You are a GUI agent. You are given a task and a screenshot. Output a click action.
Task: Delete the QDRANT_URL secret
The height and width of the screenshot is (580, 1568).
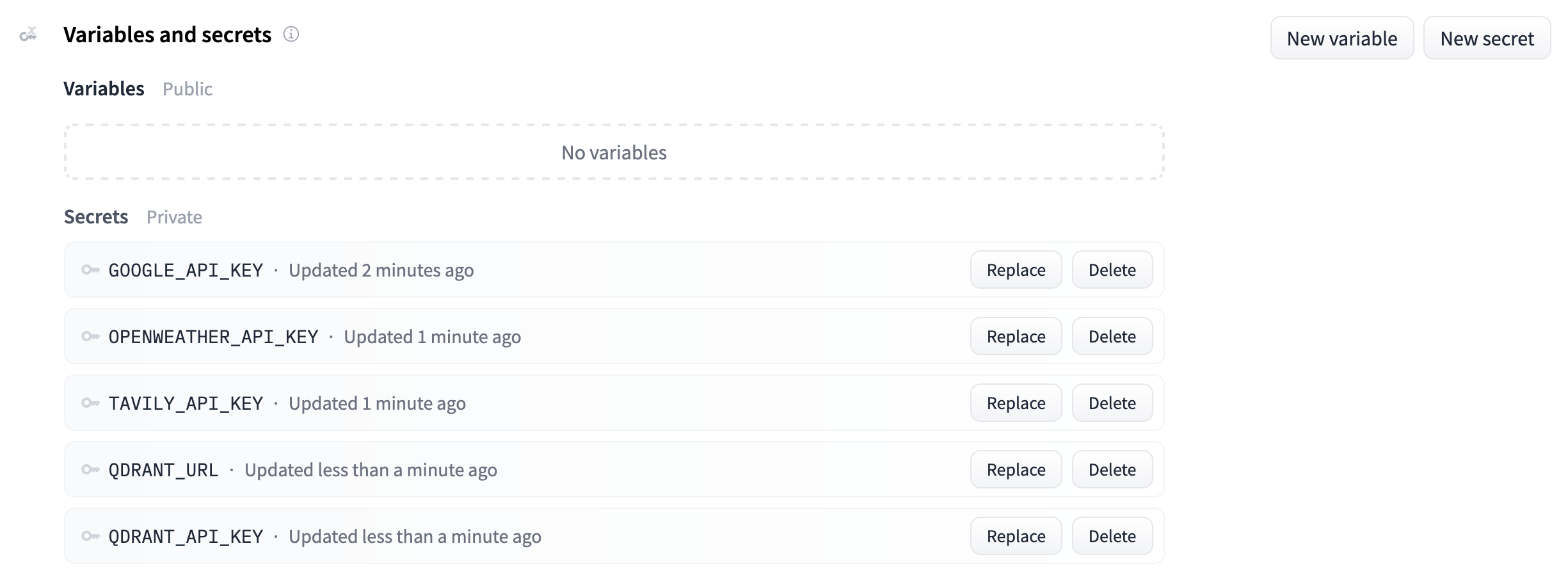[1112, 470]
